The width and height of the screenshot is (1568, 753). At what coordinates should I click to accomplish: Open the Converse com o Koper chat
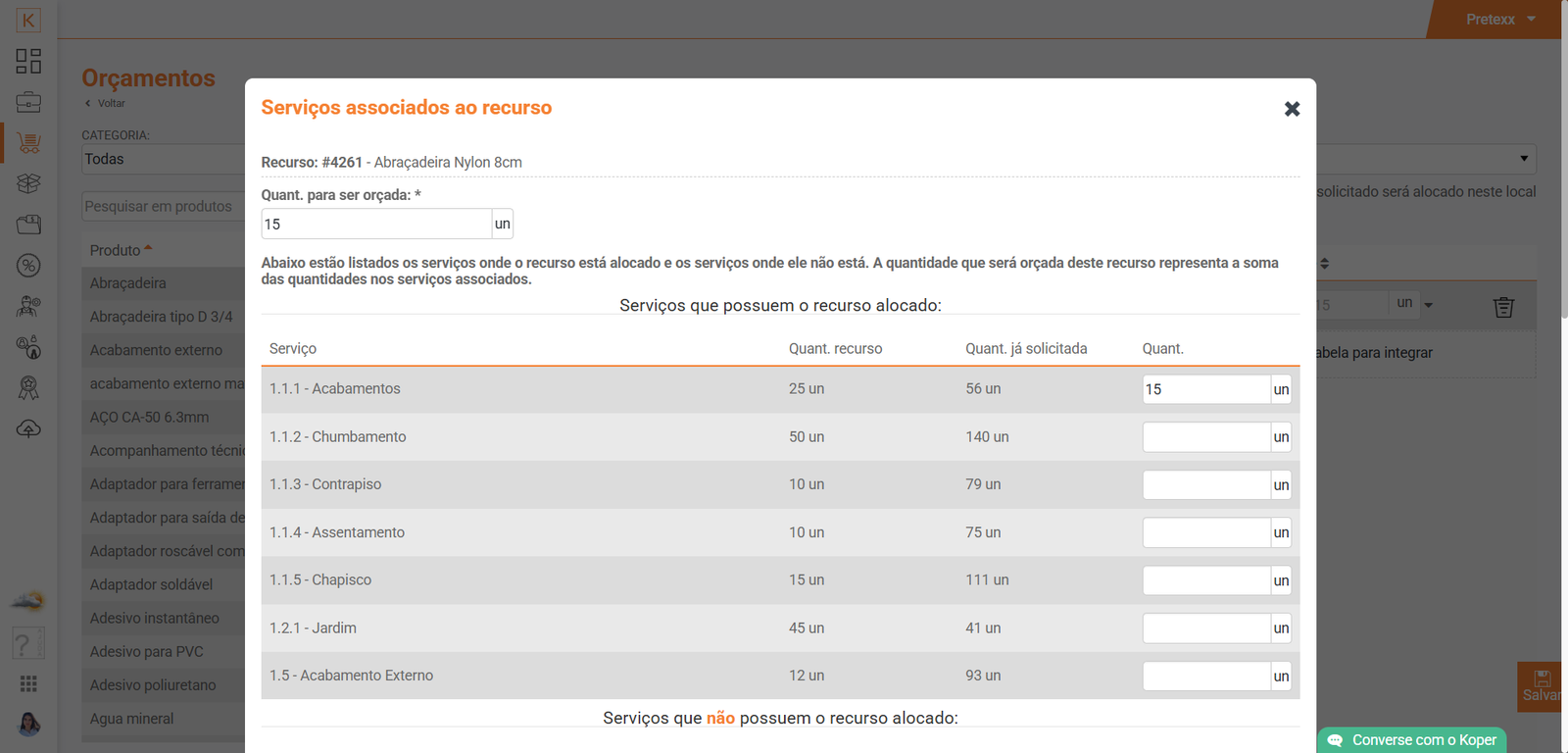(x=1412, y=740)
